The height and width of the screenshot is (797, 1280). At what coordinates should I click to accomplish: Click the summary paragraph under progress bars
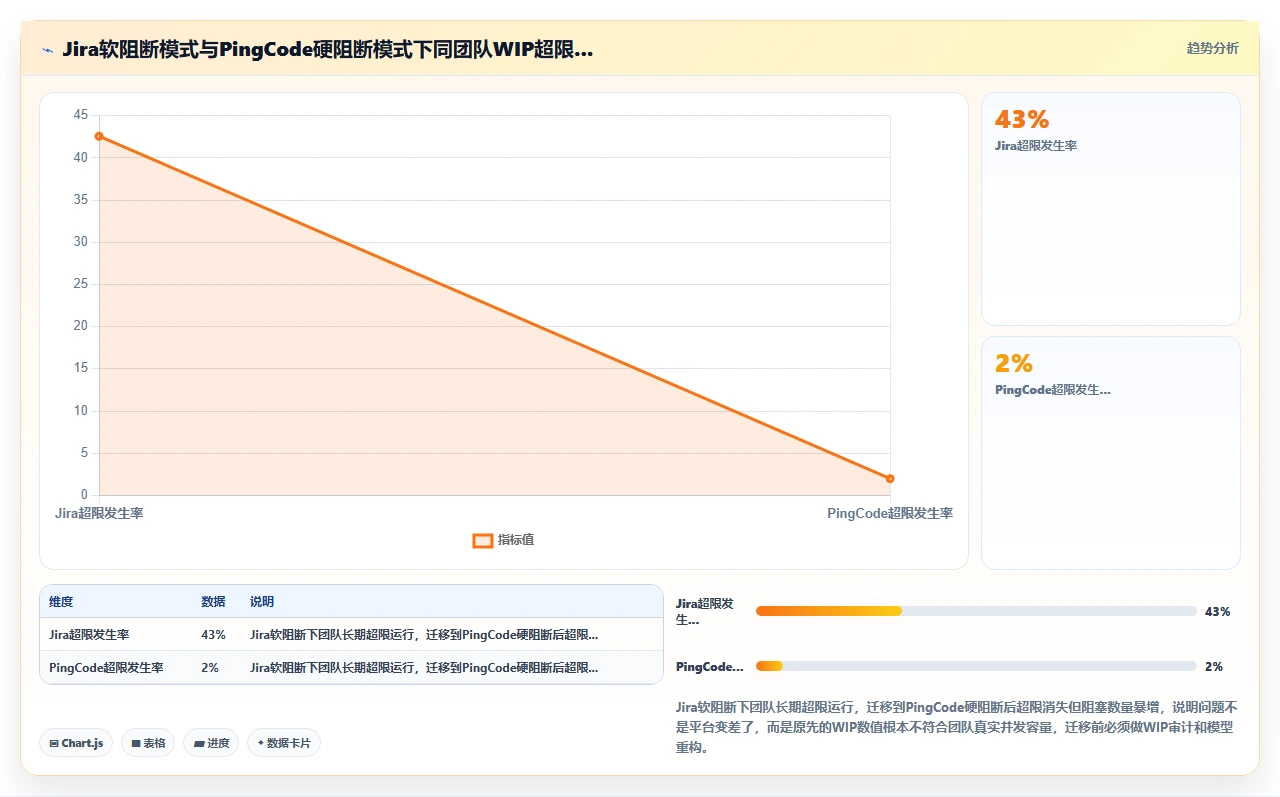click(x=957, y=727)
